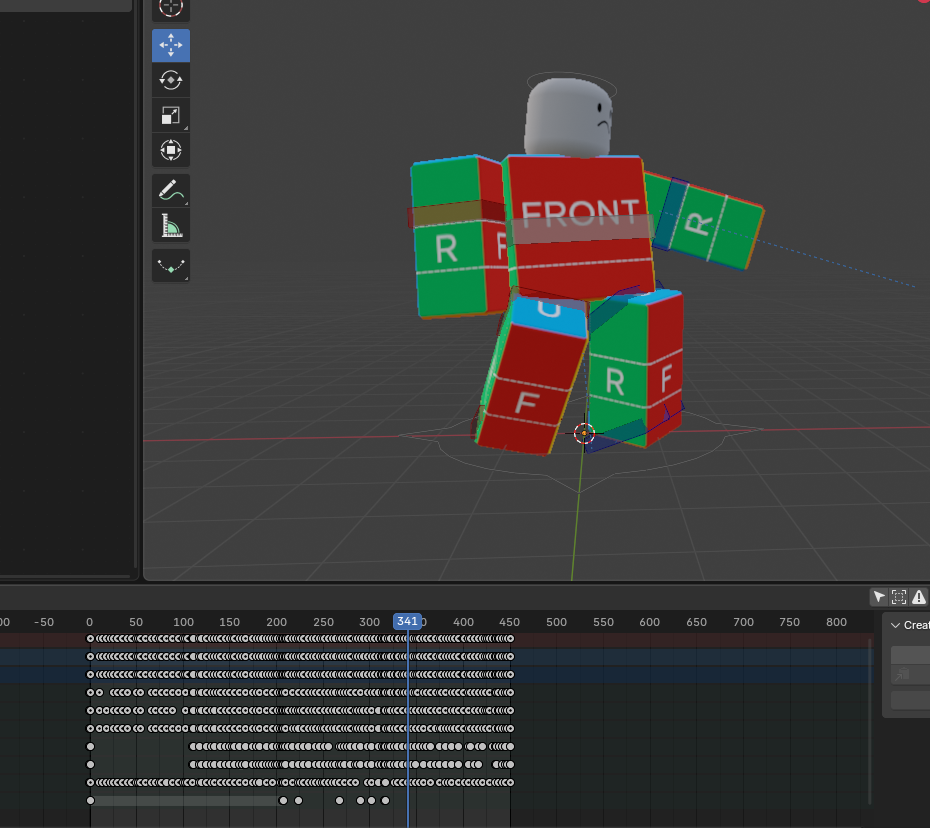Image resolution: width=930 pixels, height=828 pixels.
Task: Select the last keyframe in the bottom channel row
Action: pyautogui.click(x=386, y=801)
